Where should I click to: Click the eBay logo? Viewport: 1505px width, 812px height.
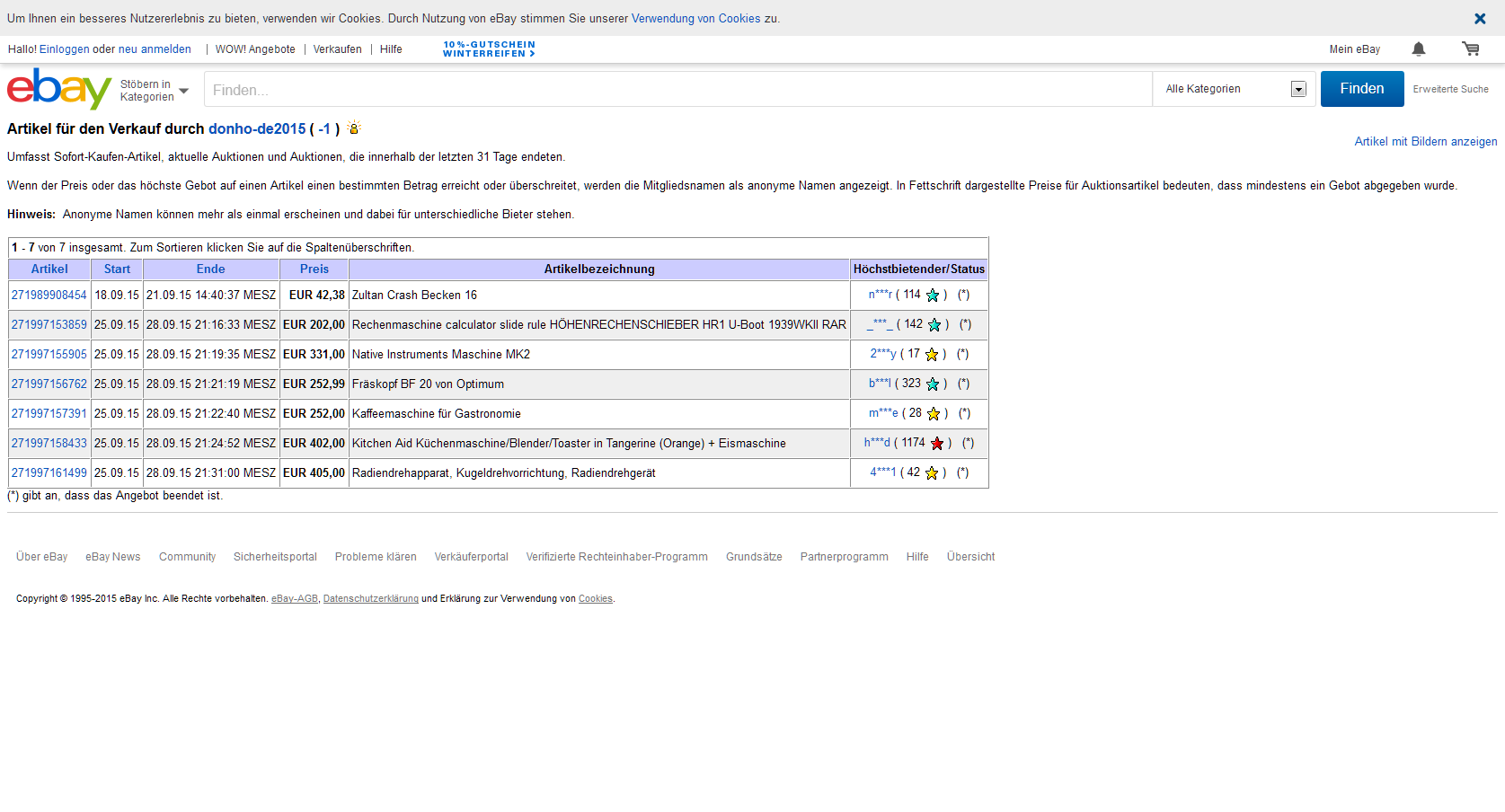tap(59, 89)
